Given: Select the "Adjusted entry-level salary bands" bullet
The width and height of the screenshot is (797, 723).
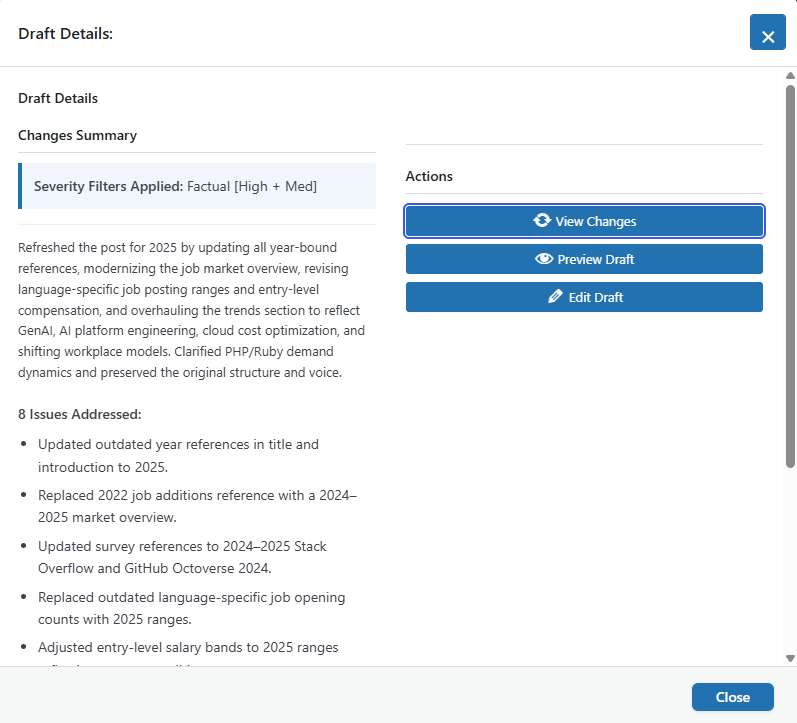Looking at the screenshot, I should 188,647.
